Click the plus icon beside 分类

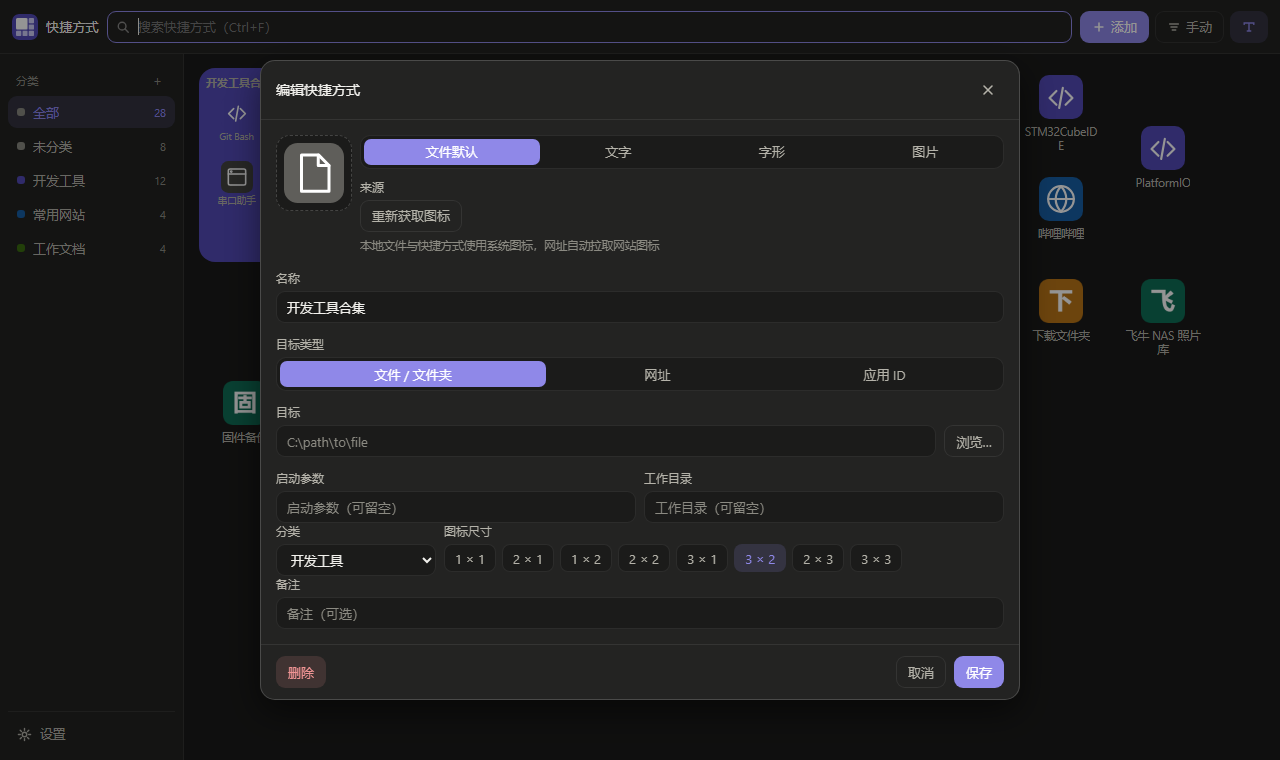click(157, 81)
